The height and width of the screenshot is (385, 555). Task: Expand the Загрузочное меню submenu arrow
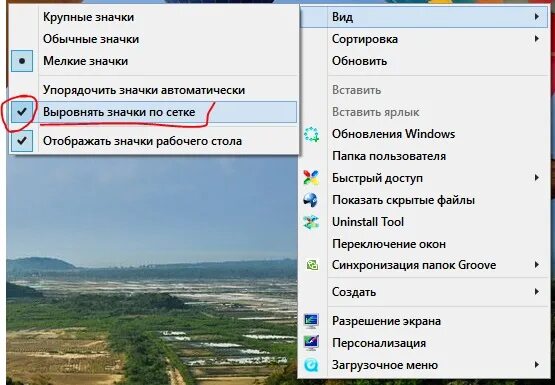click(x=537, y=364)
